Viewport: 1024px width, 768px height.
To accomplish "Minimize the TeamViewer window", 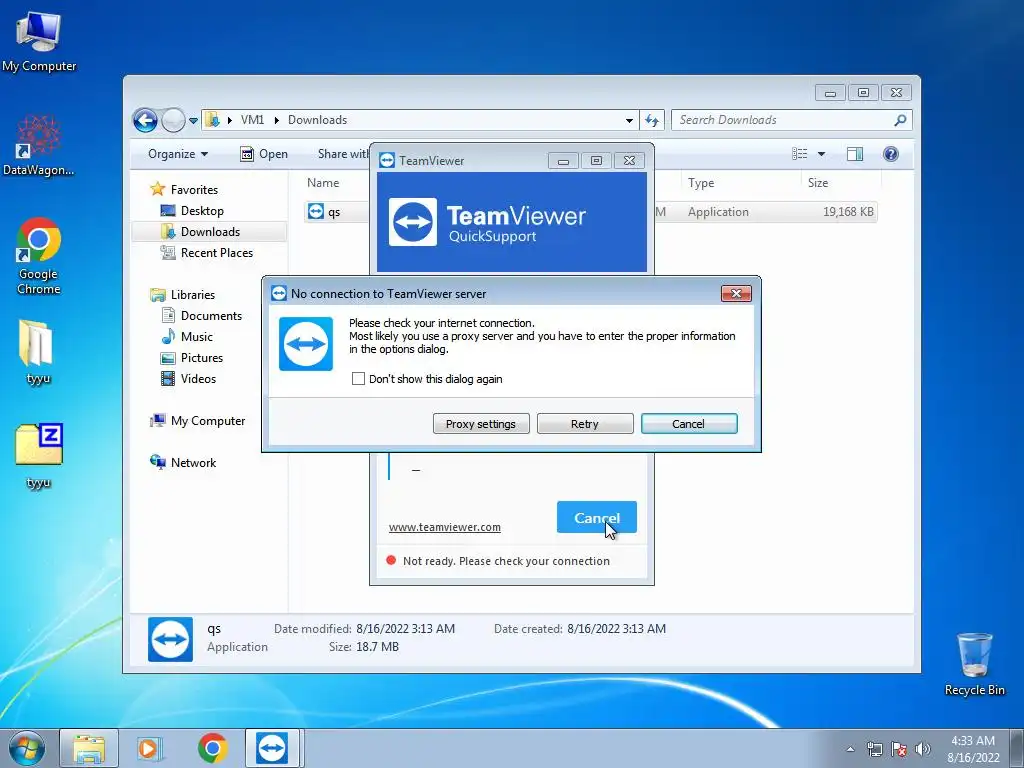I will [563, 161].
